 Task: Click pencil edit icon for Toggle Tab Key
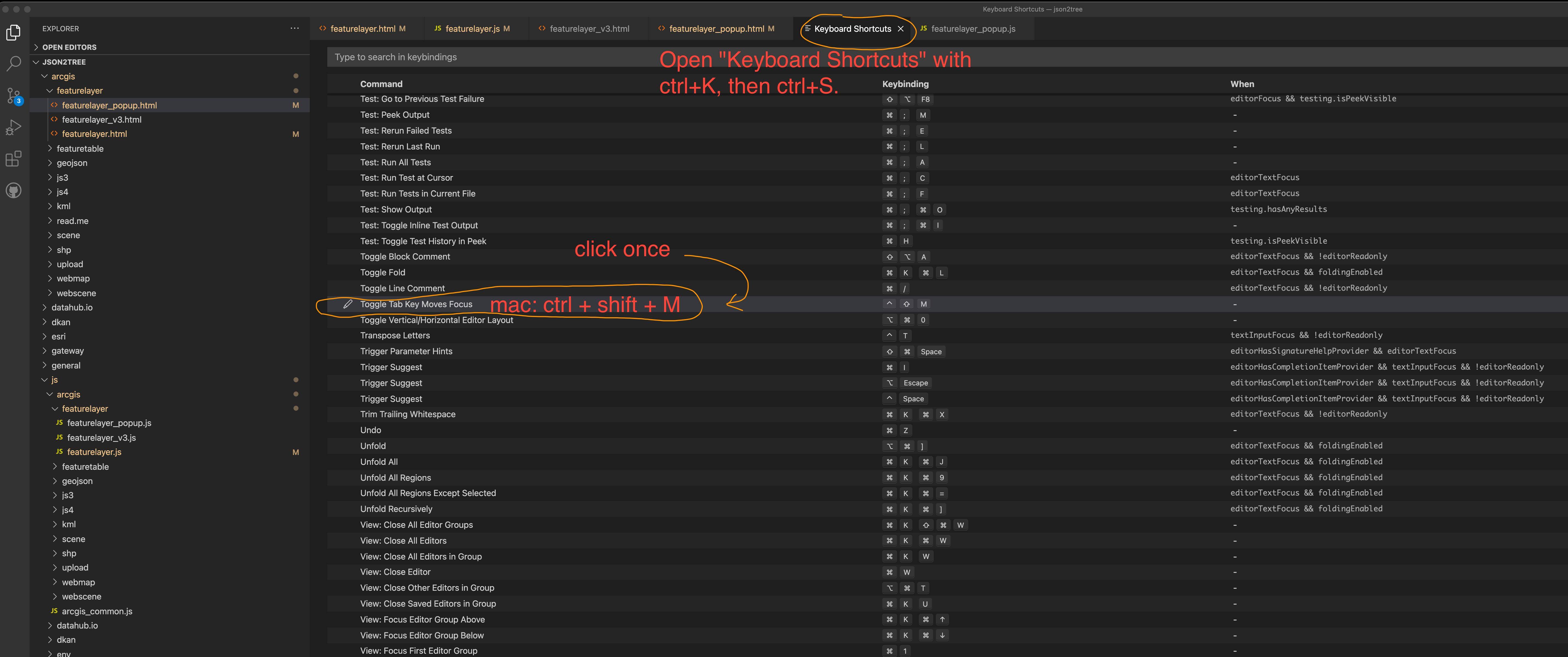coord(348,304)
